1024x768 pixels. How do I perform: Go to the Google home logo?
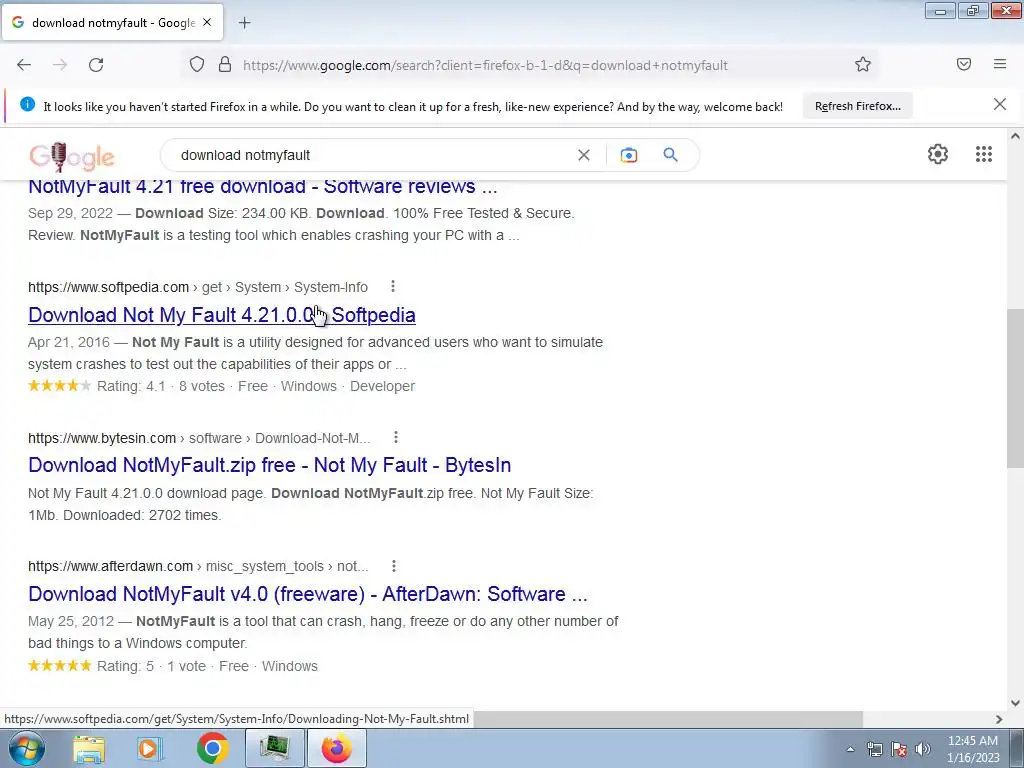point(72,157)
